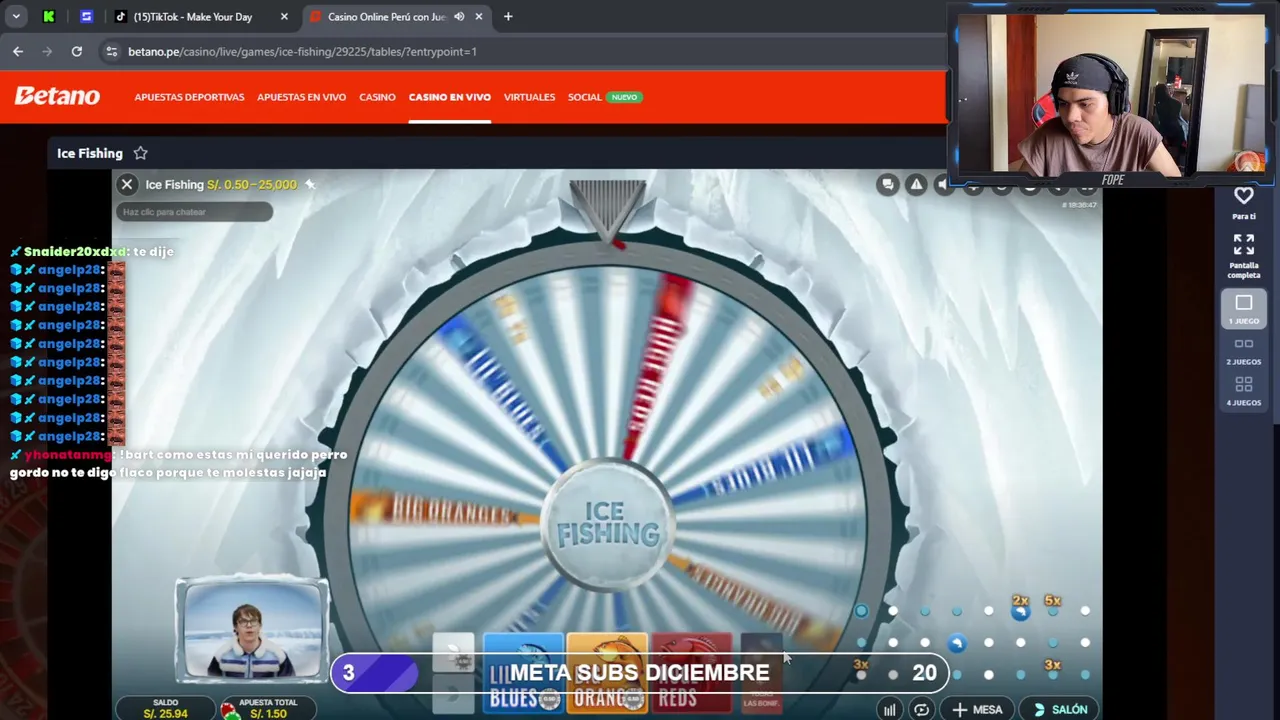The width and height of the screenshot is (1280, 720).
Task: Mute game sound speaker icon
Action: [942, 184]
